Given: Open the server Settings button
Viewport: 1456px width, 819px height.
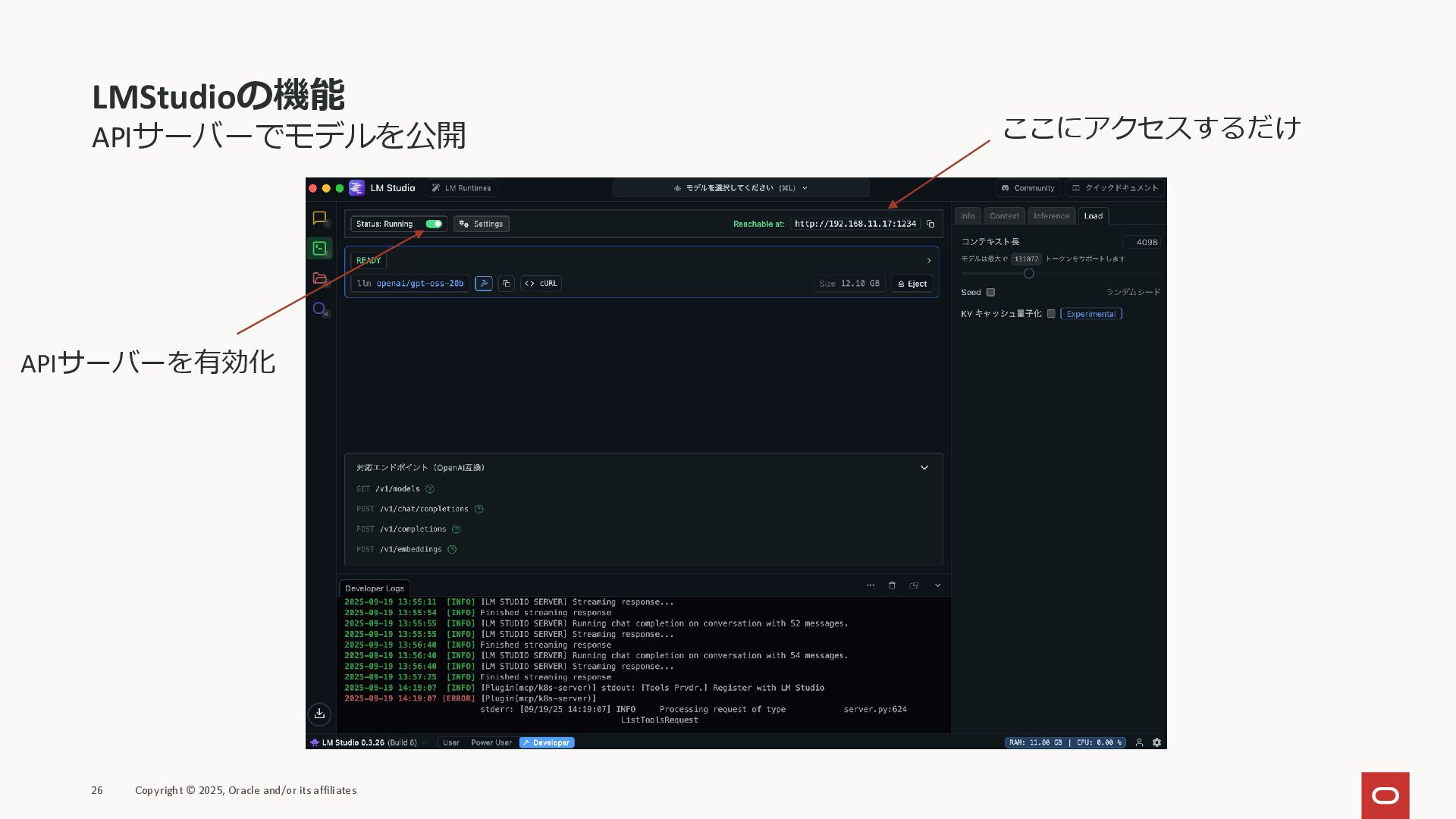Looking at the screenshot, I should 481,224.
